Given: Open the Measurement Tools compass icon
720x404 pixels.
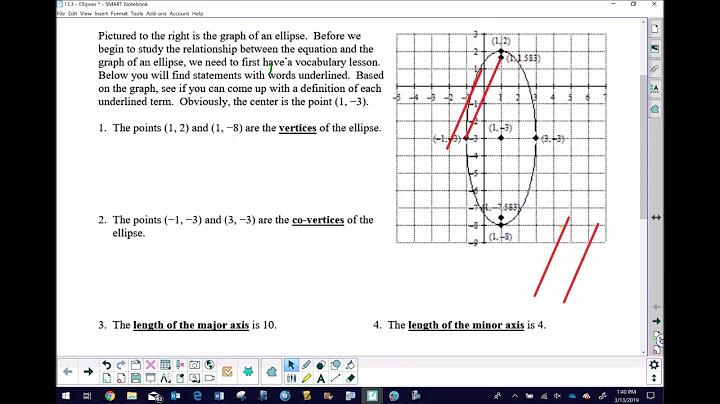Looking at the screenshot, I should pyautogui.click(x=165, y=378).
